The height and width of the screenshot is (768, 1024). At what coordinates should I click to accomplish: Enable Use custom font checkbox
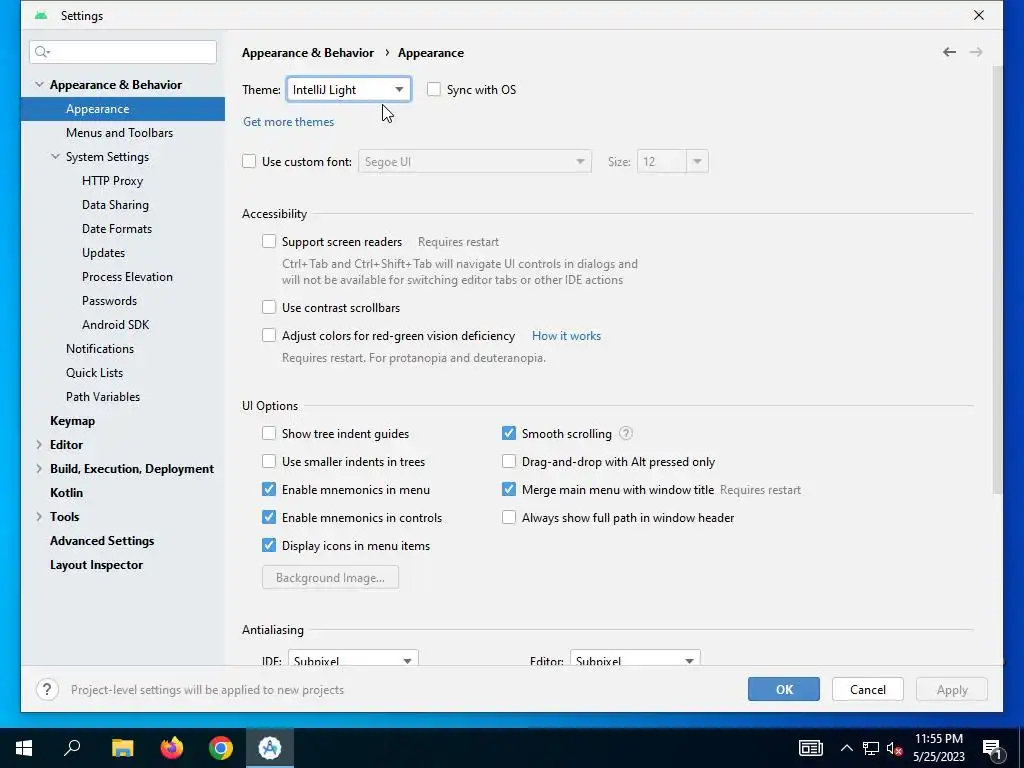tap(249, 161)
